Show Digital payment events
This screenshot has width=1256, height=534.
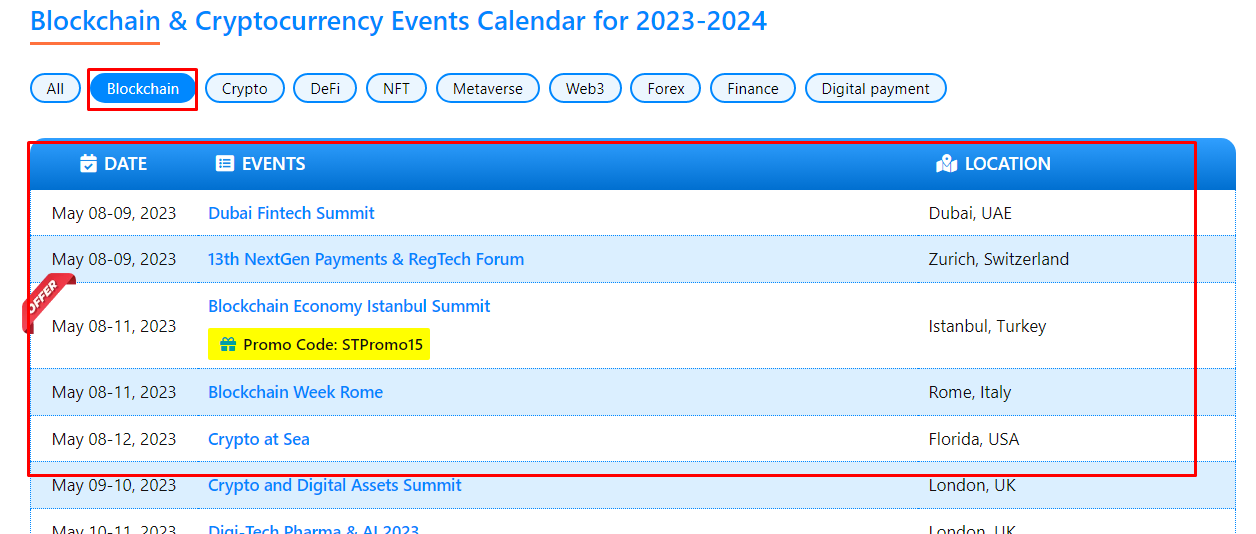tap(876, 89)
